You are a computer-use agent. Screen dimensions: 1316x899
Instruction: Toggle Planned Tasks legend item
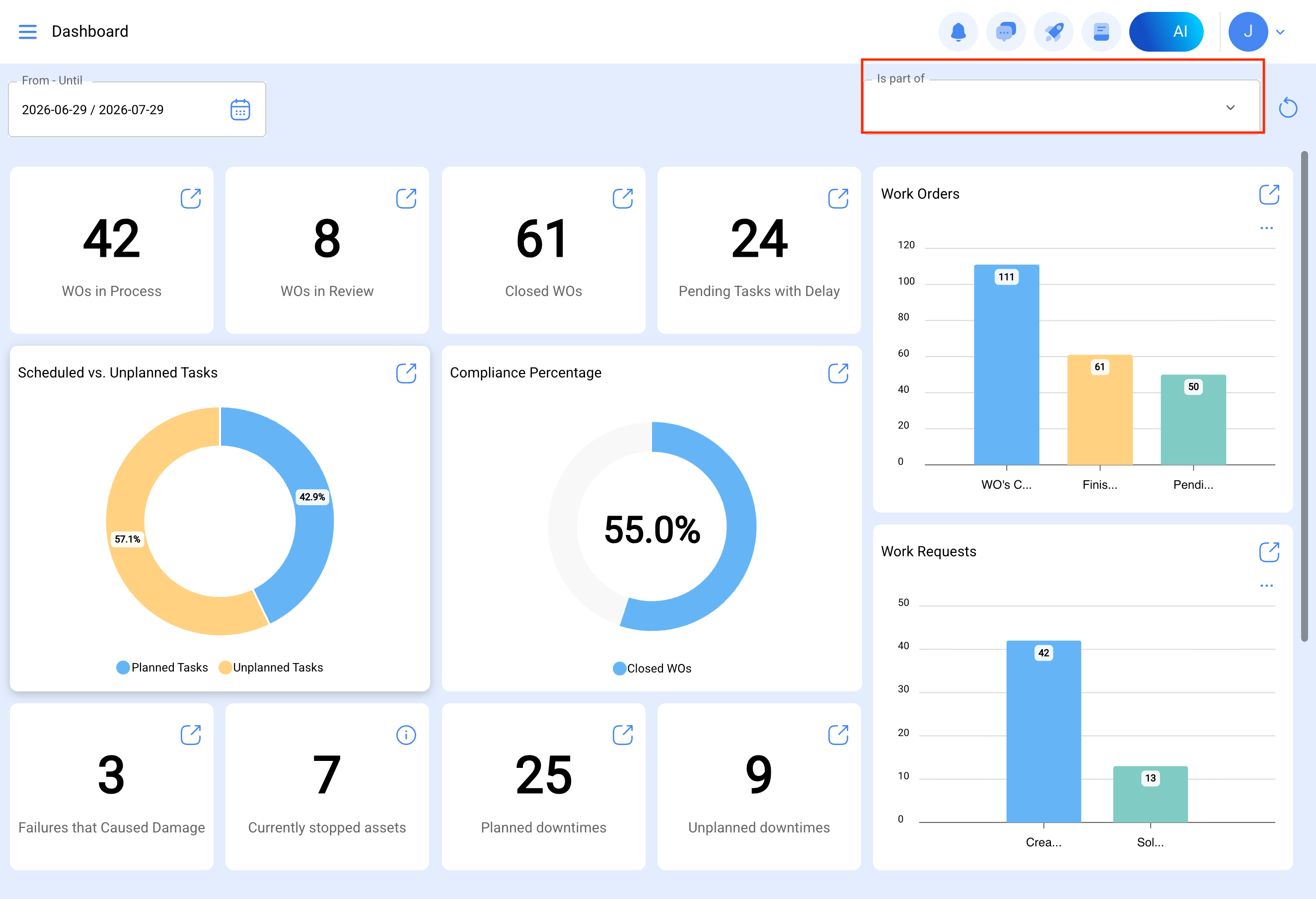click(x=162, y=668)
